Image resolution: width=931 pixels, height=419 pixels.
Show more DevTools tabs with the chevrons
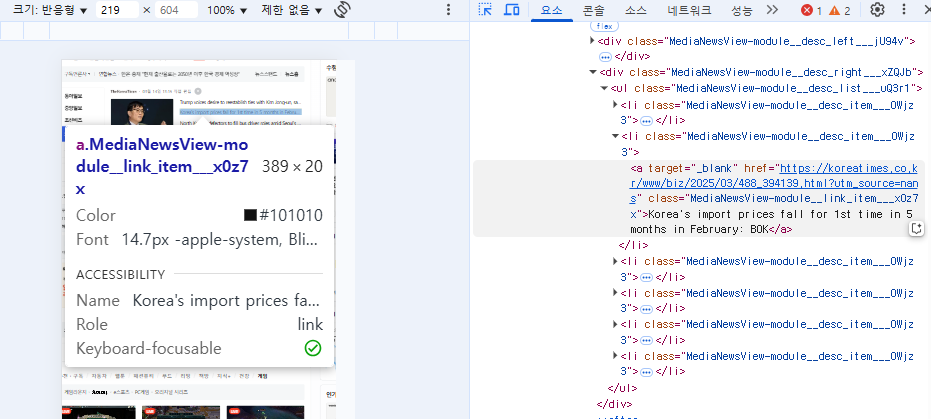pos(772,9)
